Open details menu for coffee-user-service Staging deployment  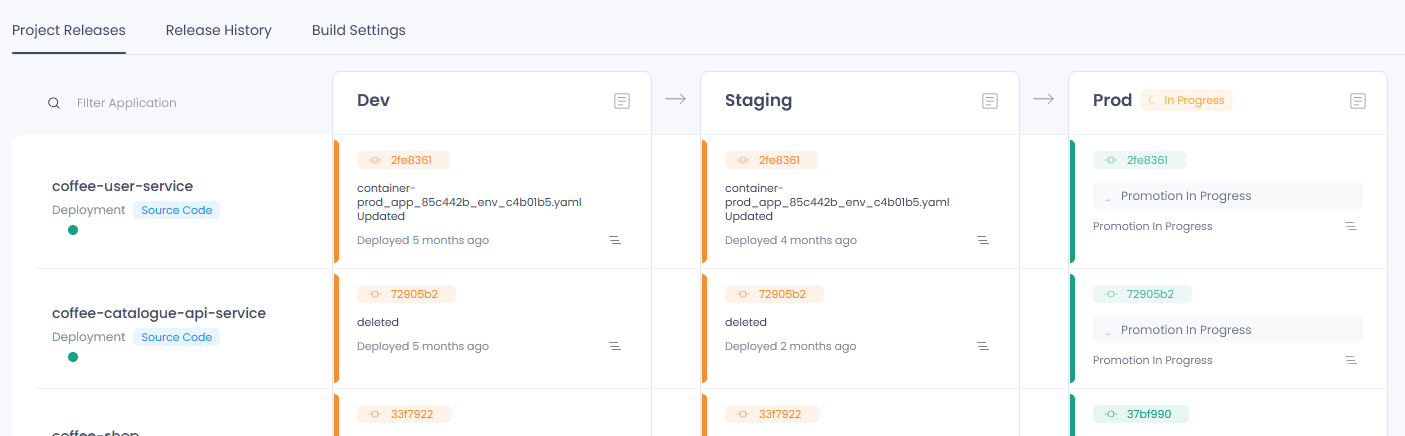coord(983,240)
